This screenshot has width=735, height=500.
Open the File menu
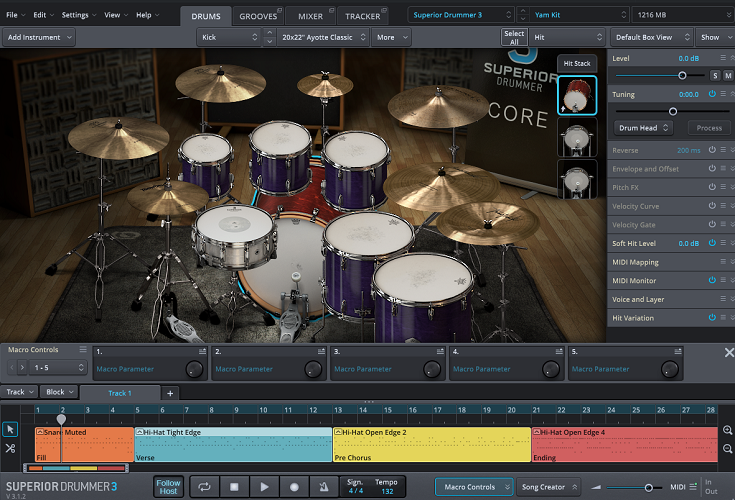point(15,15)
